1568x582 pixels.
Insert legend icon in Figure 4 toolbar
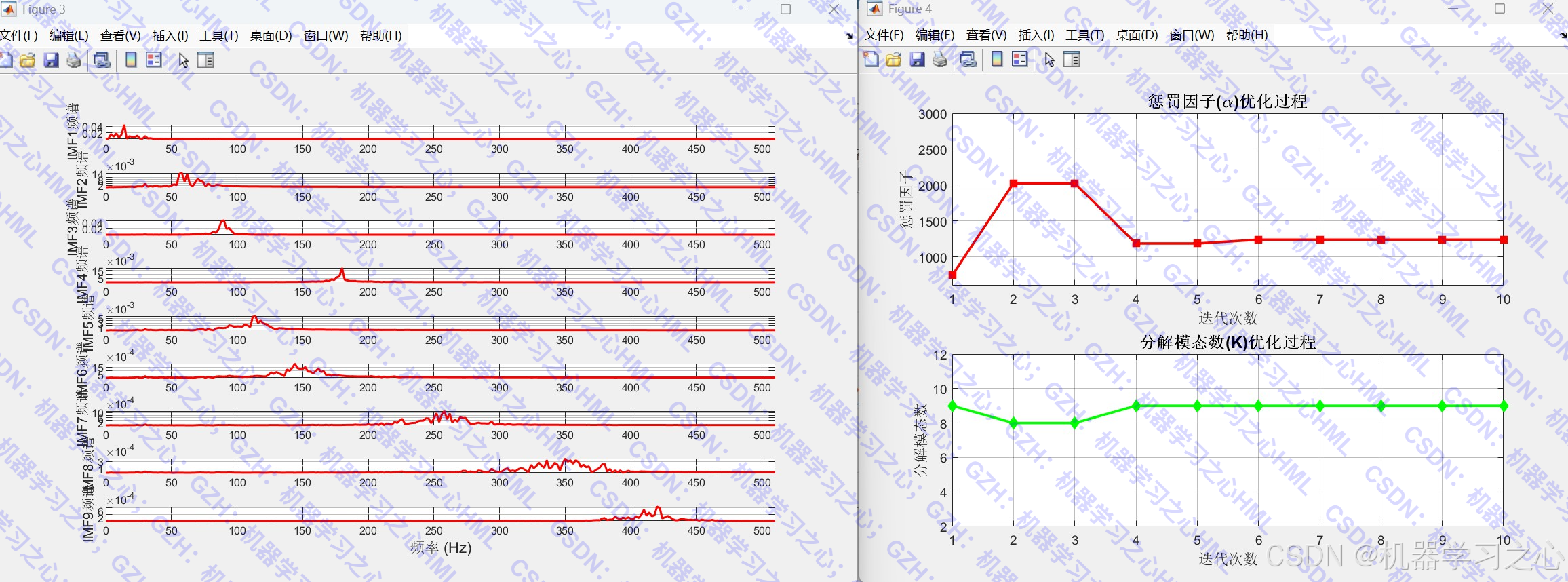(1020, 60)
